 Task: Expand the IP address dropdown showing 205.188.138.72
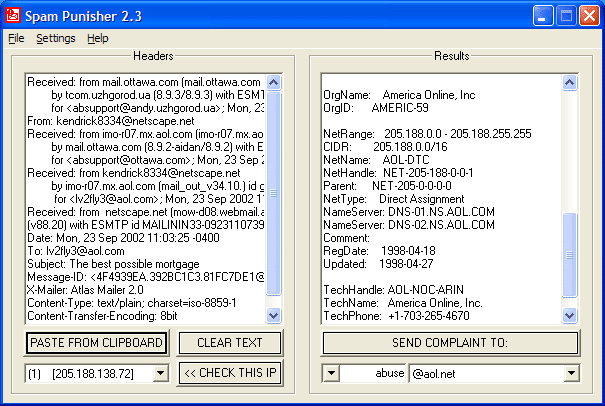point(160,373)
